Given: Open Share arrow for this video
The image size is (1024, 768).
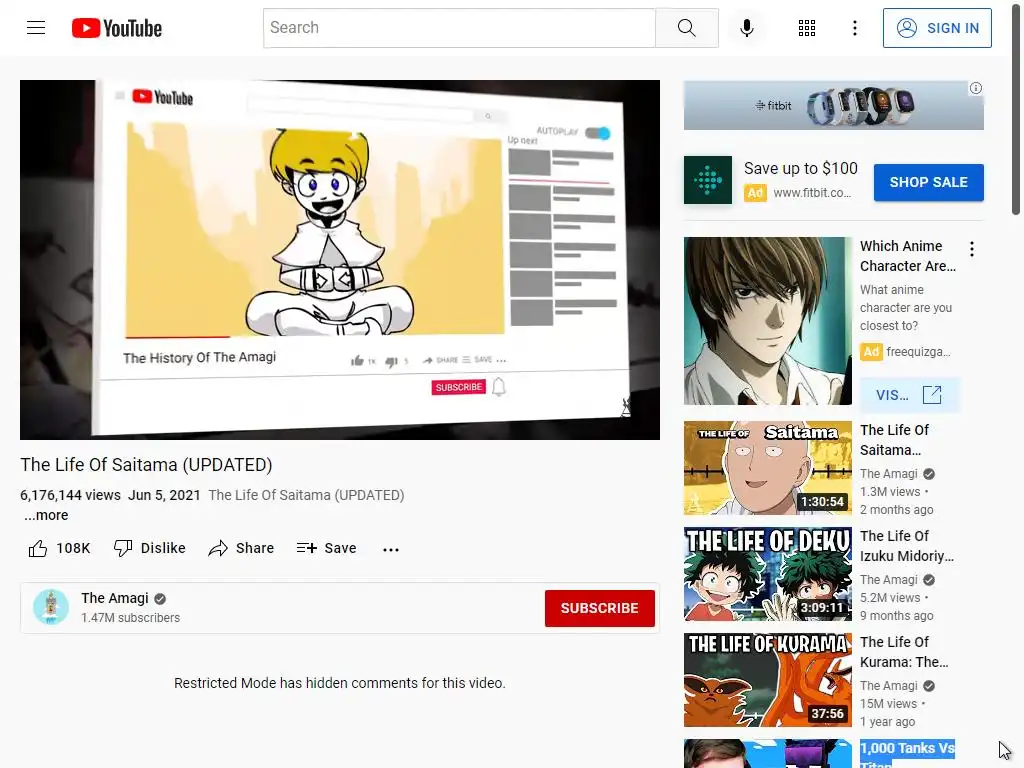Looking at the screenshot, I should click(217, 549).
